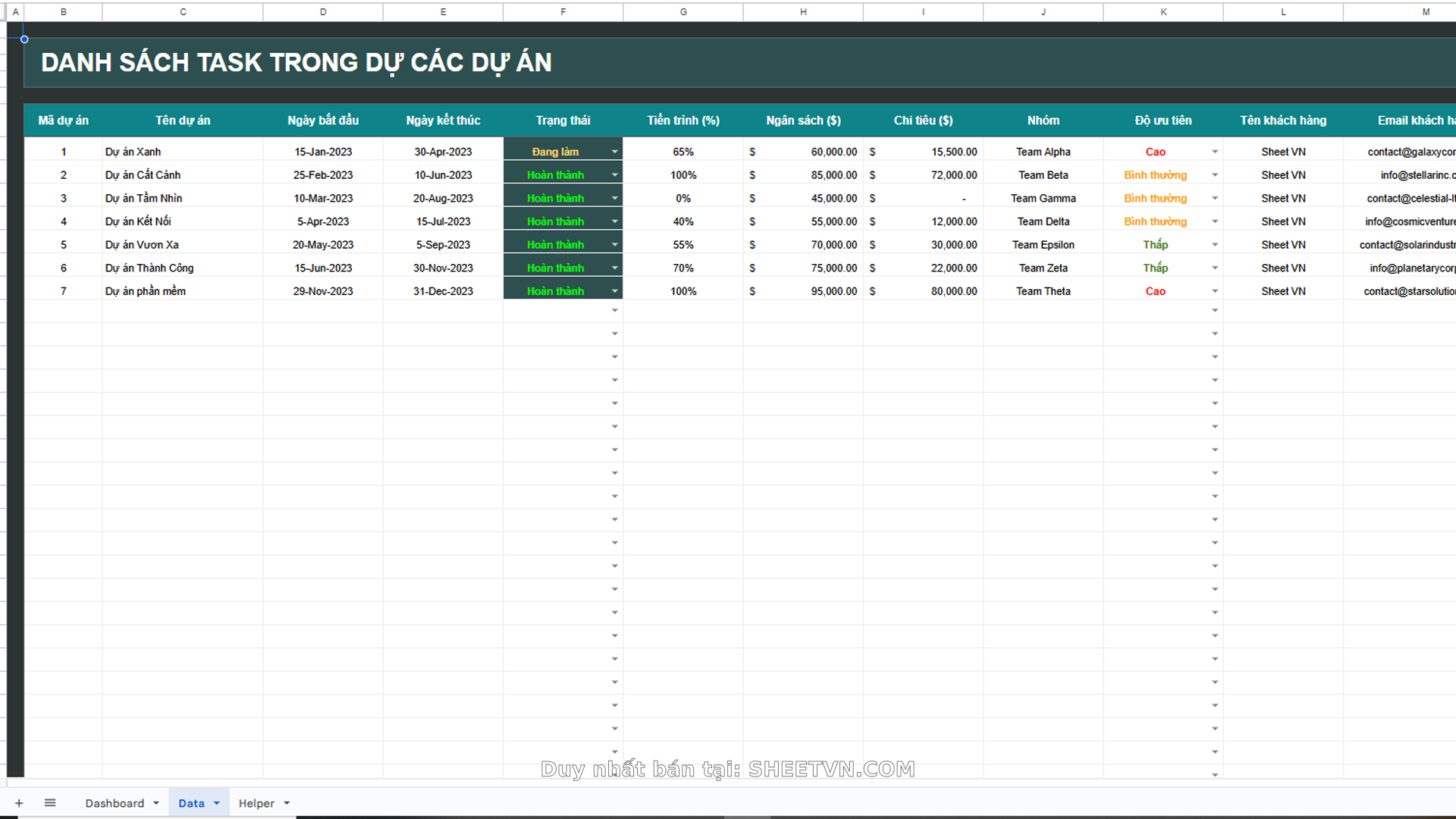Open priority dropdown for Team Epsilon row
This screenshot has height=819, width=1456.
pyautogui.click(x=1214, y=245)
